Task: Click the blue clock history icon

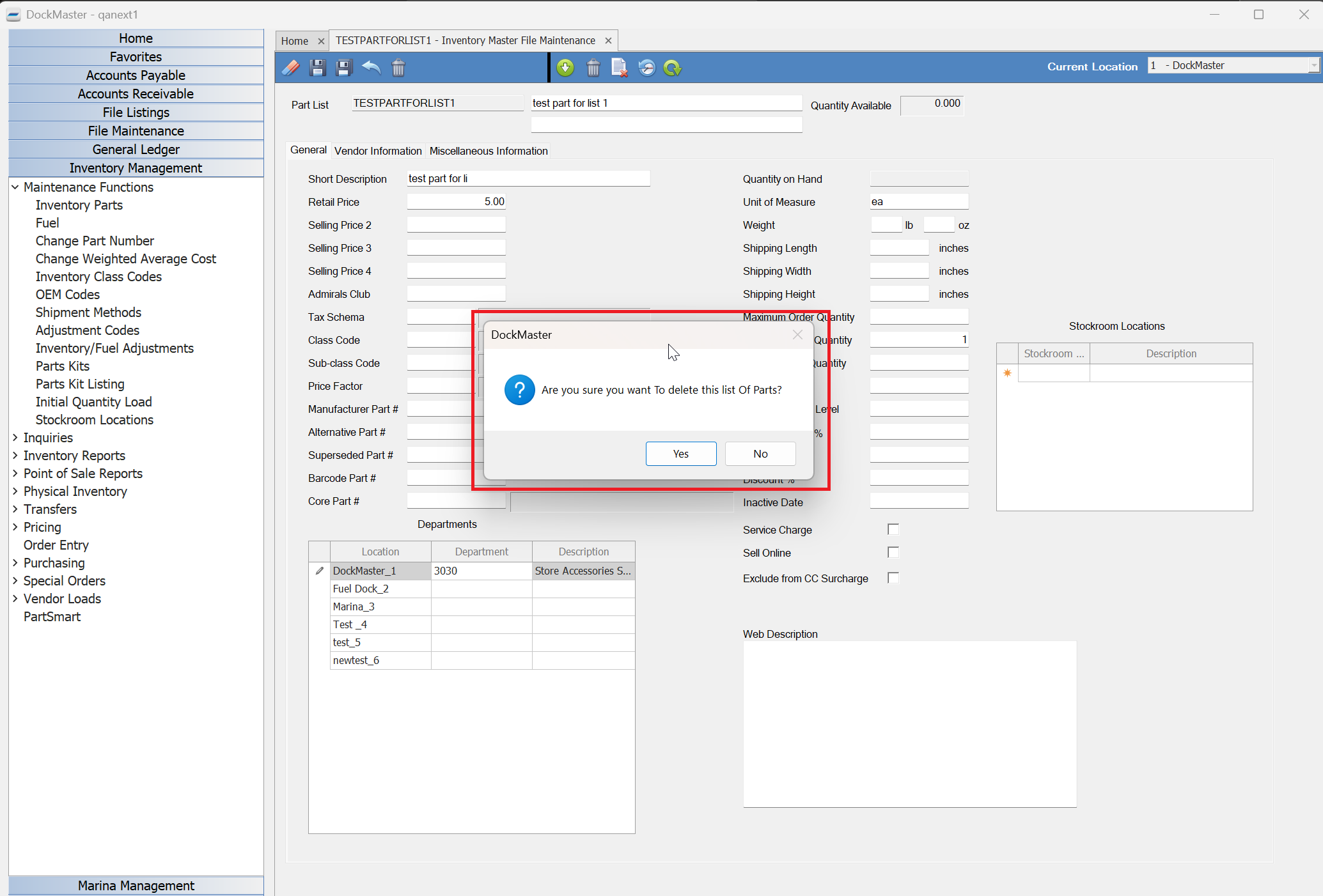Action: click(646, 68)
